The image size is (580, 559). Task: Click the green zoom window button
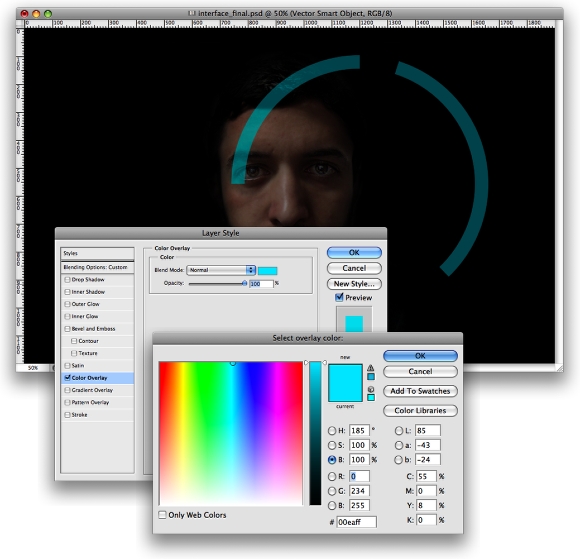tap(48, 14)
